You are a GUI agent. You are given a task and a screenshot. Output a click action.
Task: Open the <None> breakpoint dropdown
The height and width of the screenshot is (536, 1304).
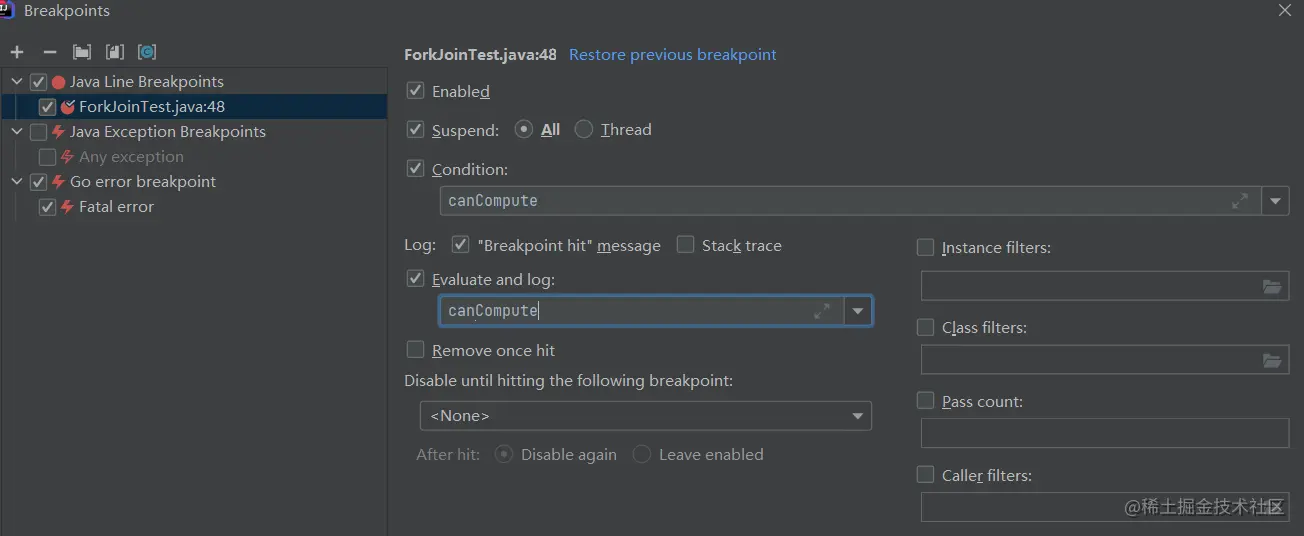[645, 416]
